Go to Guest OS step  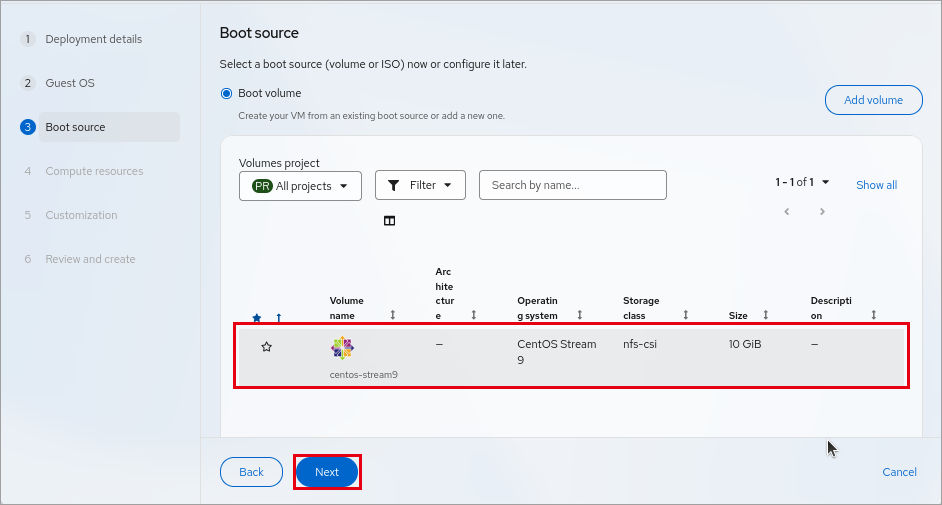click(x=70, y=83)
